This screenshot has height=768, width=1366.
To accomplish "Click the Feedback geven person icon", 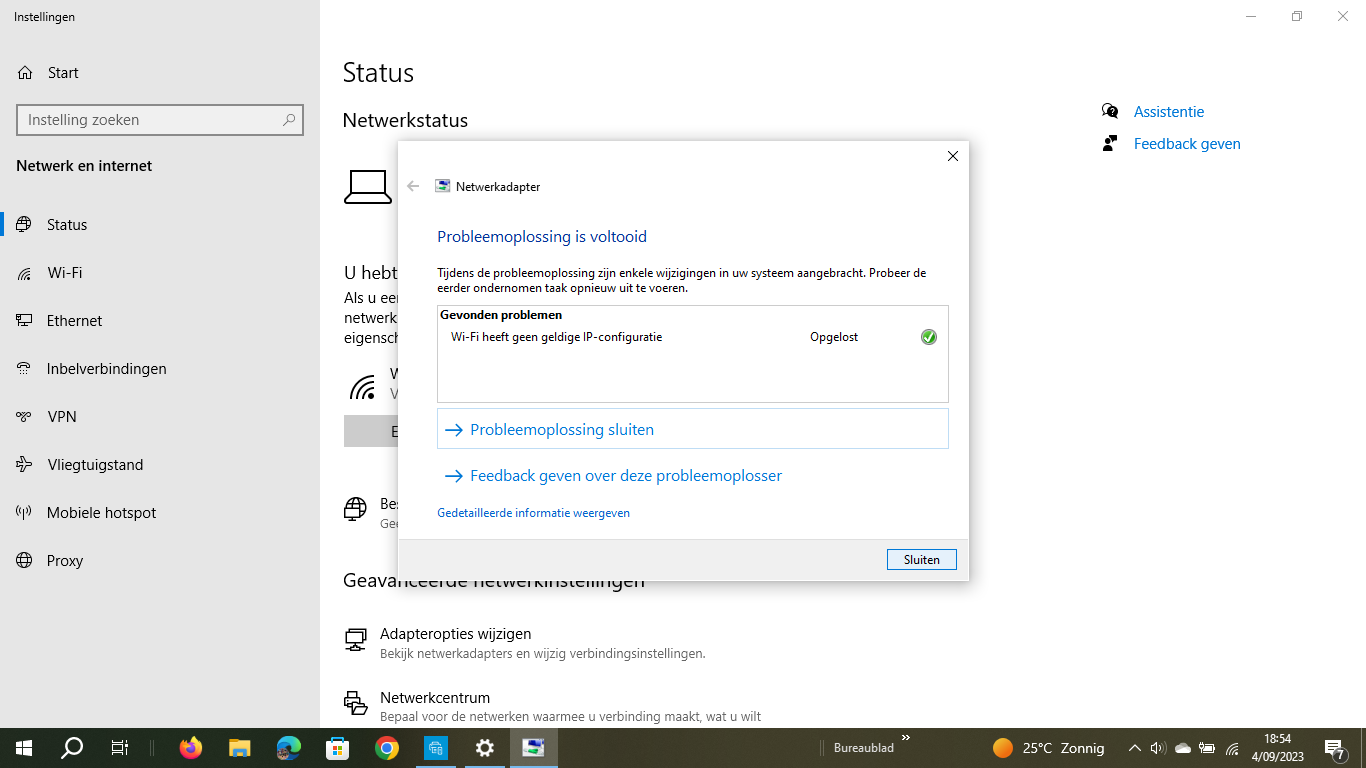I will tap(1110, 143).
